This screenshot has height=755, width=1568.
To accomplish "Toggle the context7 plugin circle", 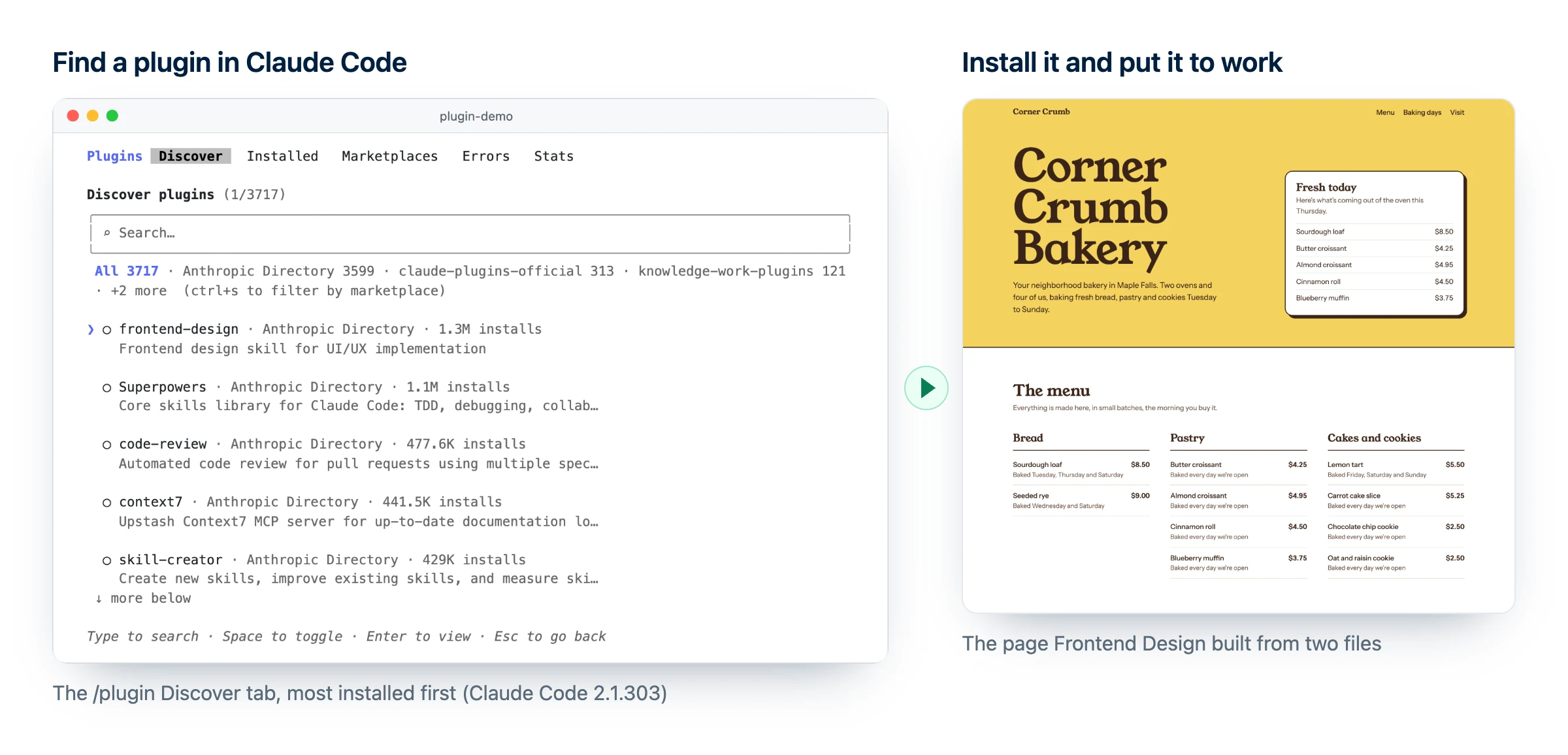I will pyautogui.click(x=106, y=503).
